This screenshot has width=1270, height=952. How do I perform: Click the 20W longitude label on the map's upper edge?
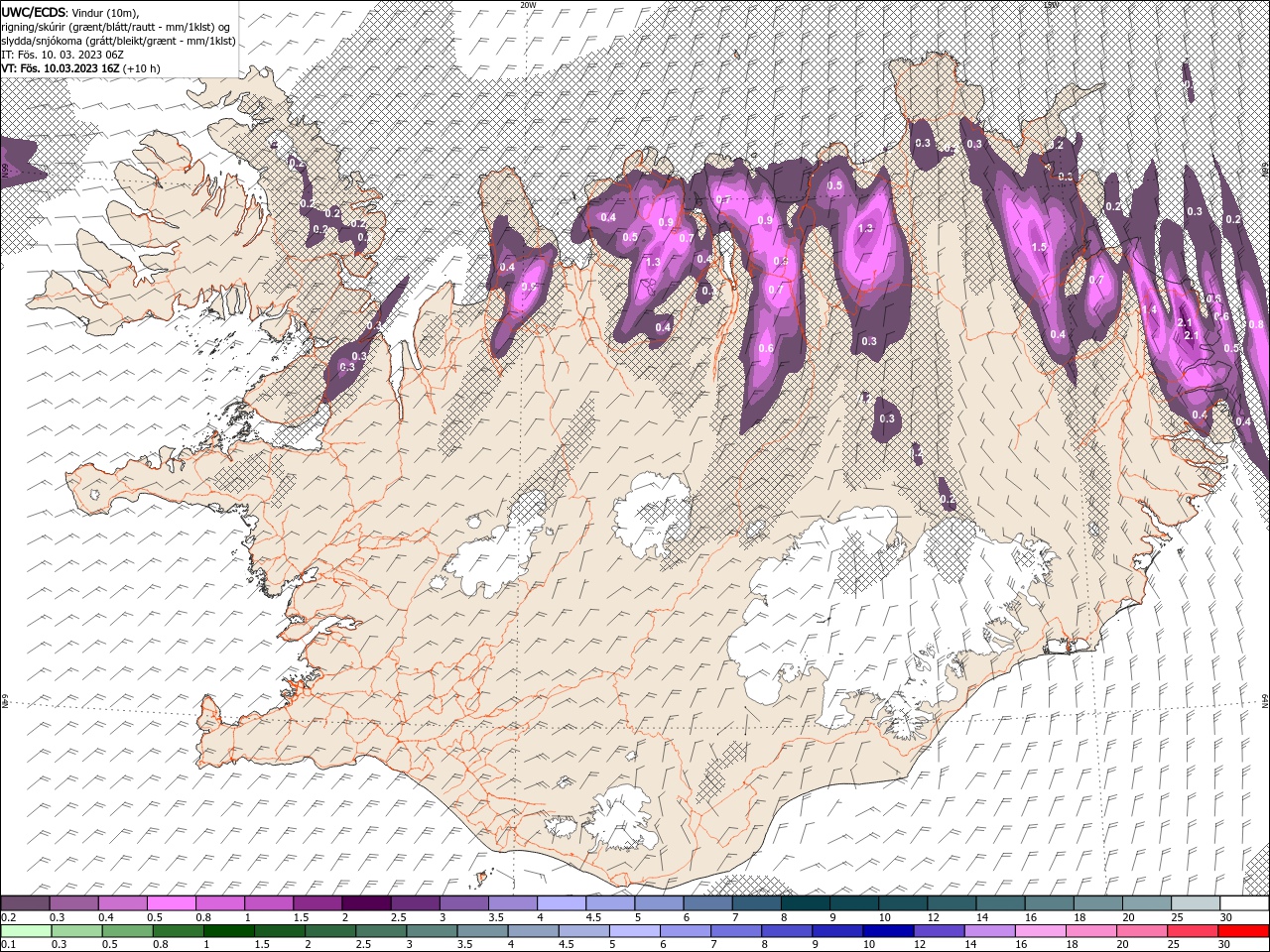528,5
